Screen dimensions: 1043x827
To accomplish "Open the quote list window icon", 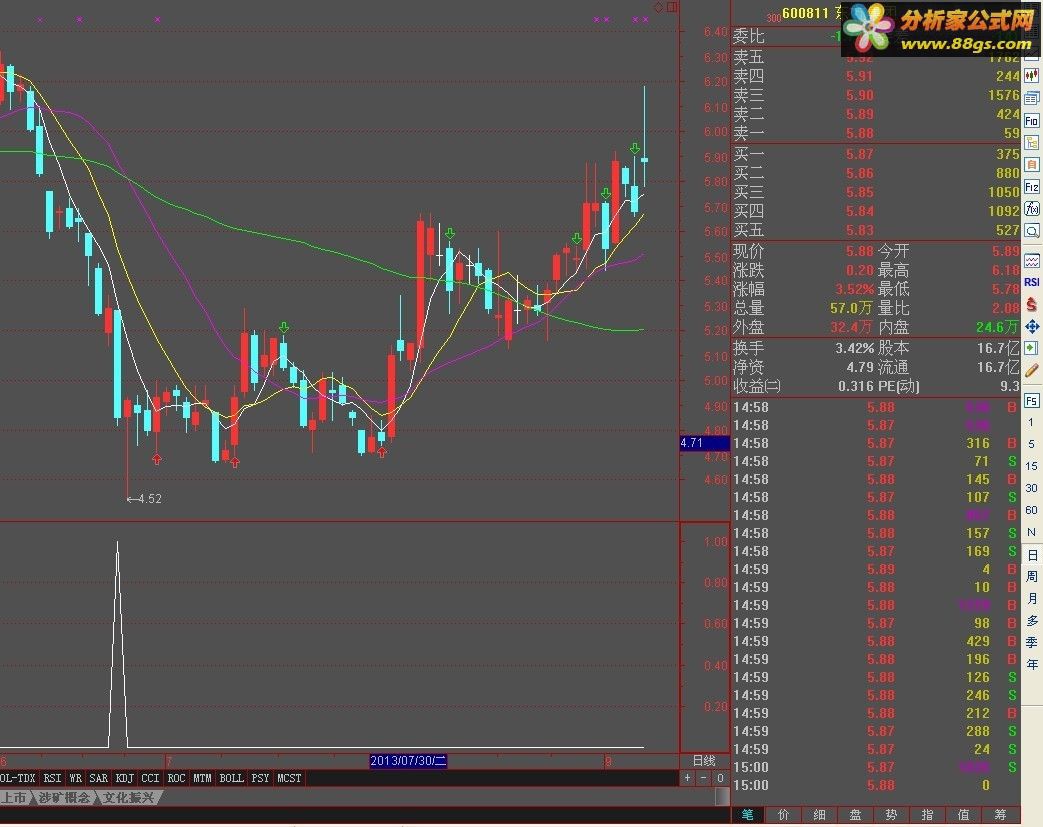I will [1032, 98].
